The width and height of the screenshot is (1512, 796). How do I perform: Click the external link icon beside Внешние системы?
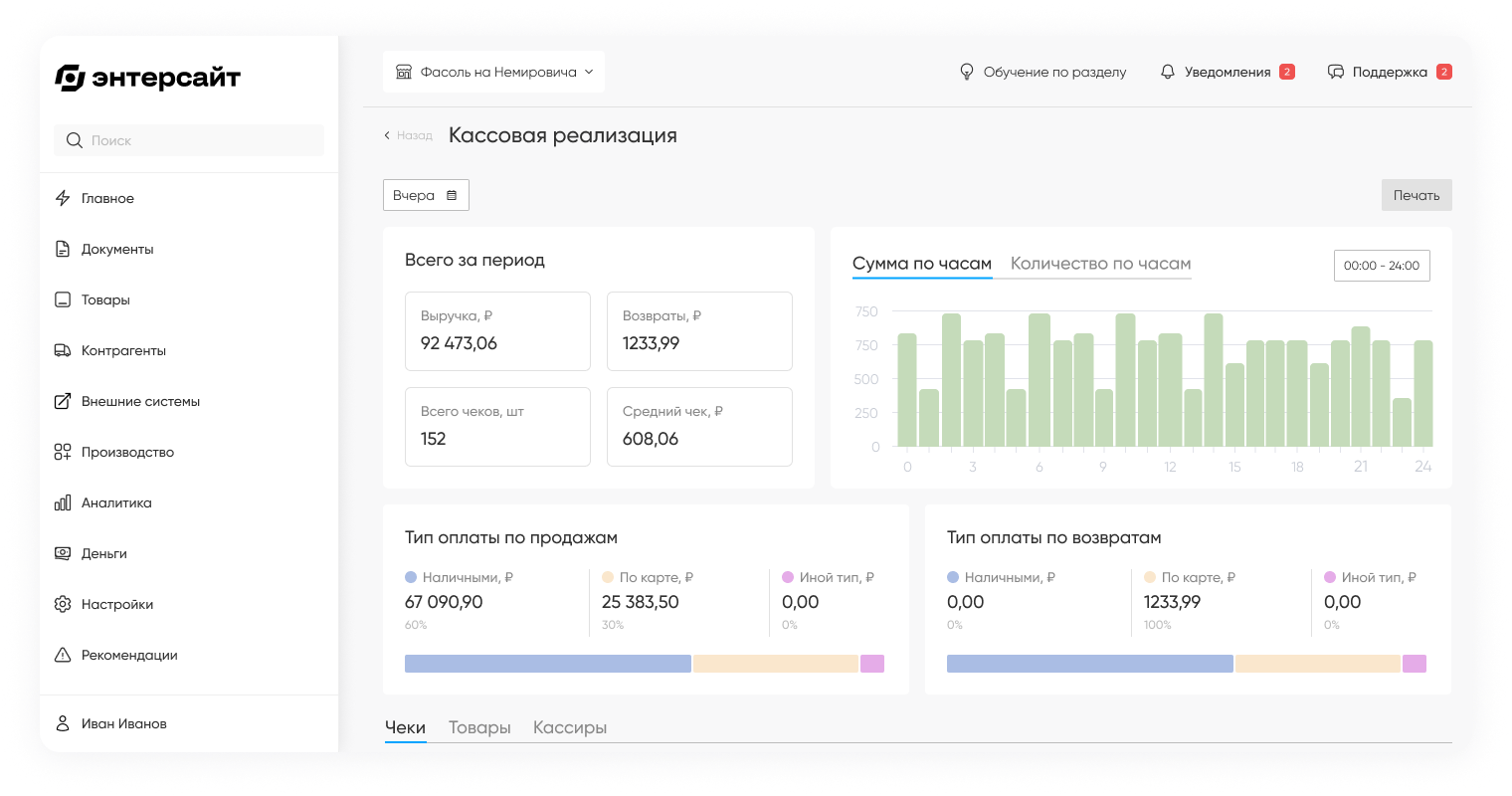tap(63, 401)
